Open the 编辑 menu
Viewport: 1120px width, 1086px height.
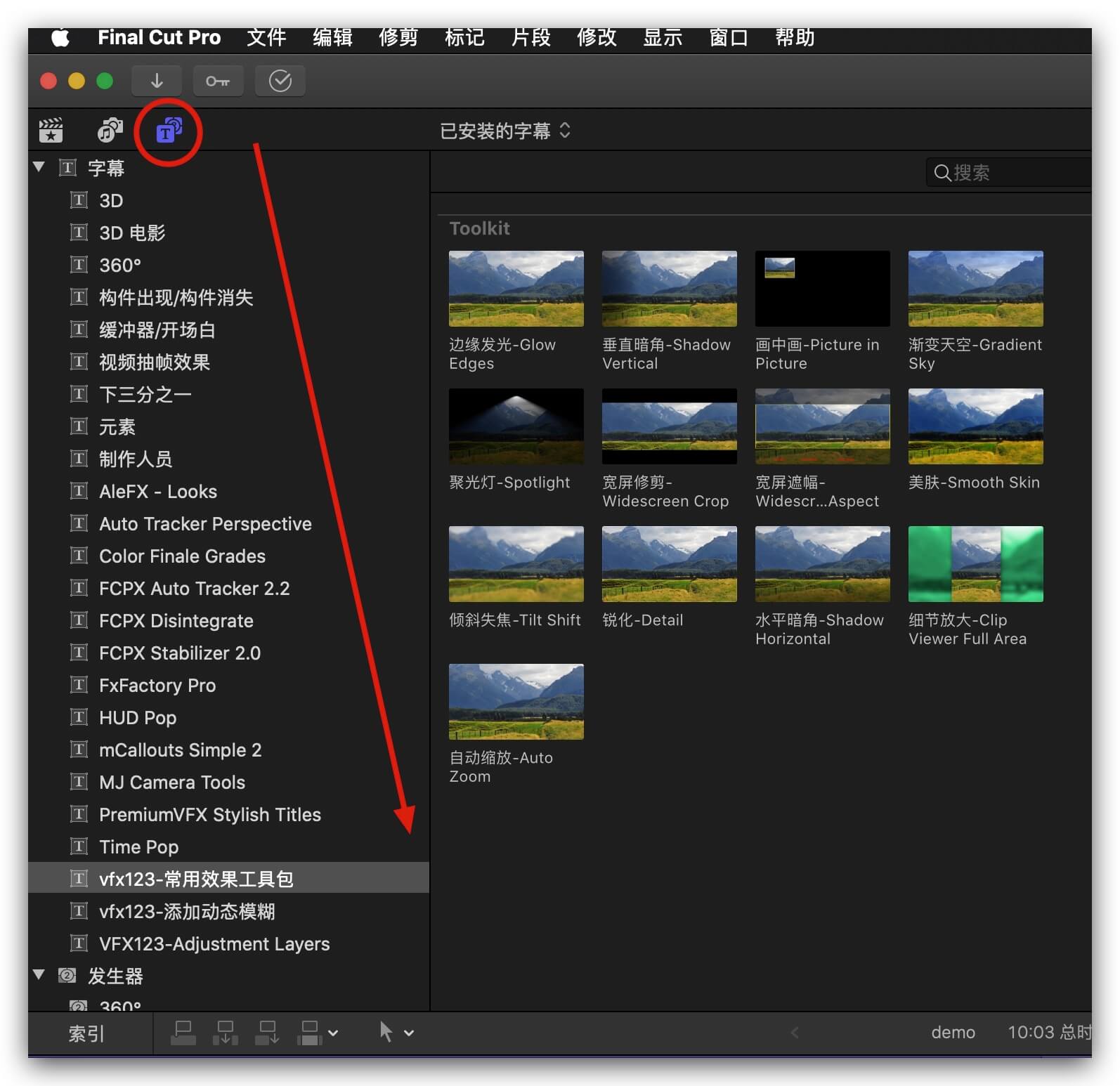(x=333, y=37)
